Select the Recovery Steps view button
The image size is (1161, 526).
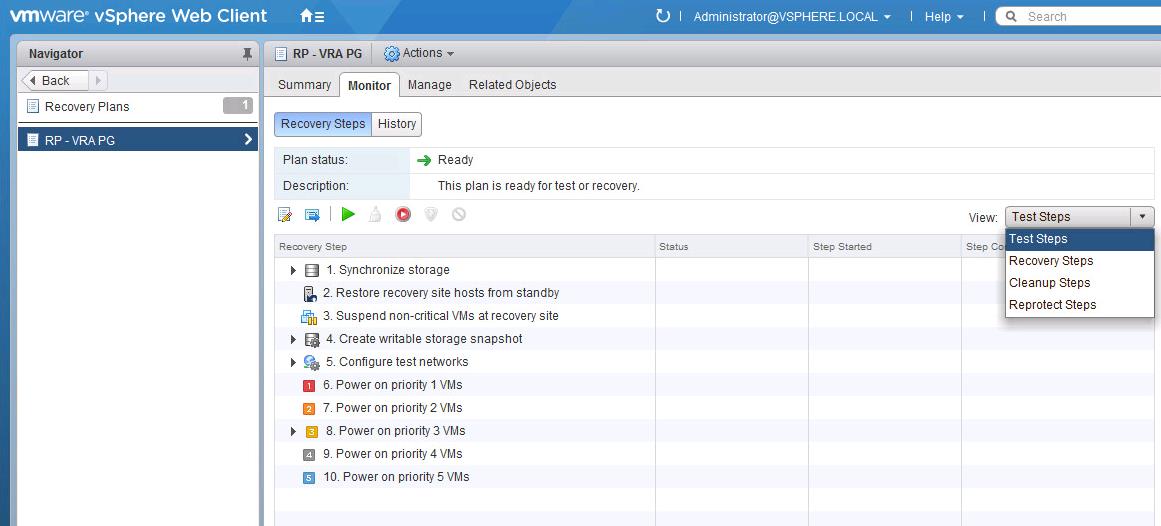323,124
